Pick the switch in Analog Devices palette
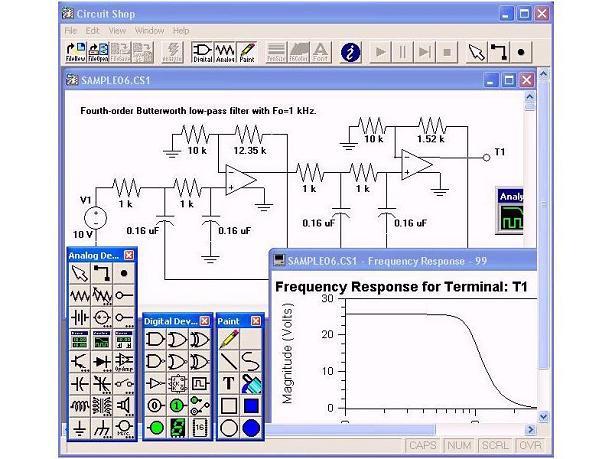612x459 pixels. click(x=124, y=384)
